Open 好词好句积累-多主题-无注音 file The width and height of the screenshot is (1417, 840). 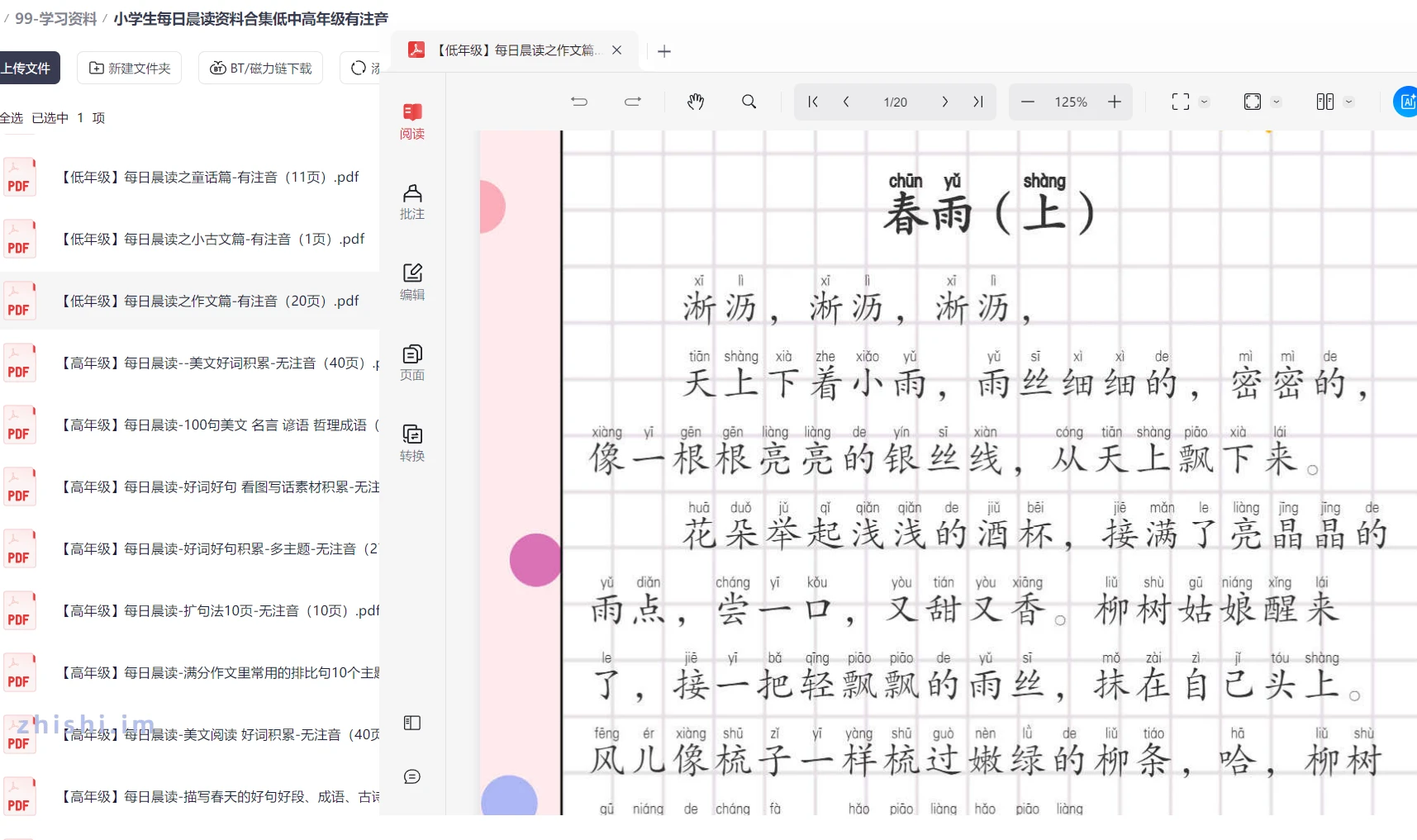pos(218,548)
